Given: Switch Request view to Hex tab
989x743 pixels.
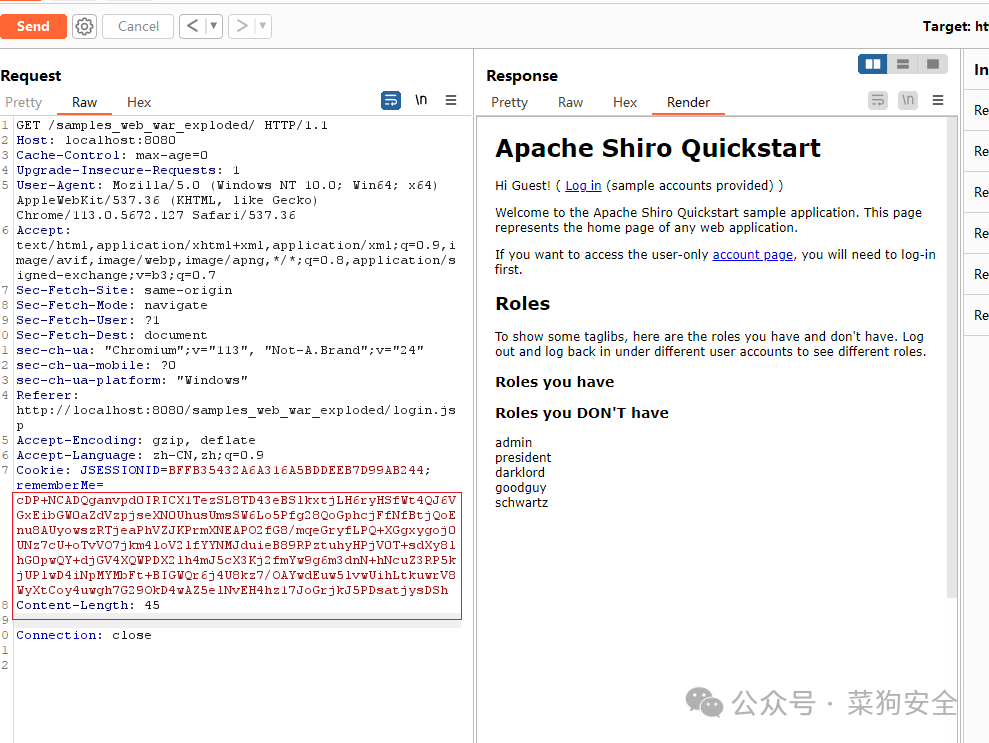Looking at the screenshot, I should click(x=139, y=102).
